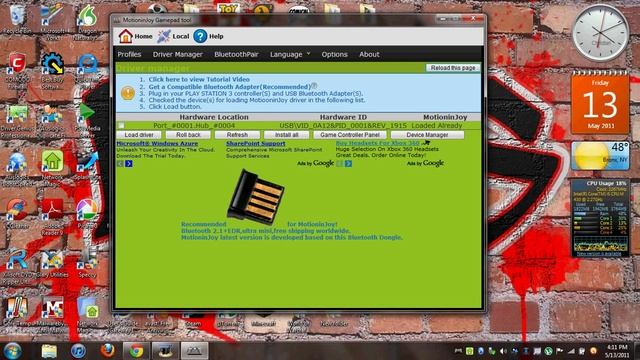The image size is (640, 360).
Task: Open the Driver Genius Professional shortcut
Action: coord(16,121)
